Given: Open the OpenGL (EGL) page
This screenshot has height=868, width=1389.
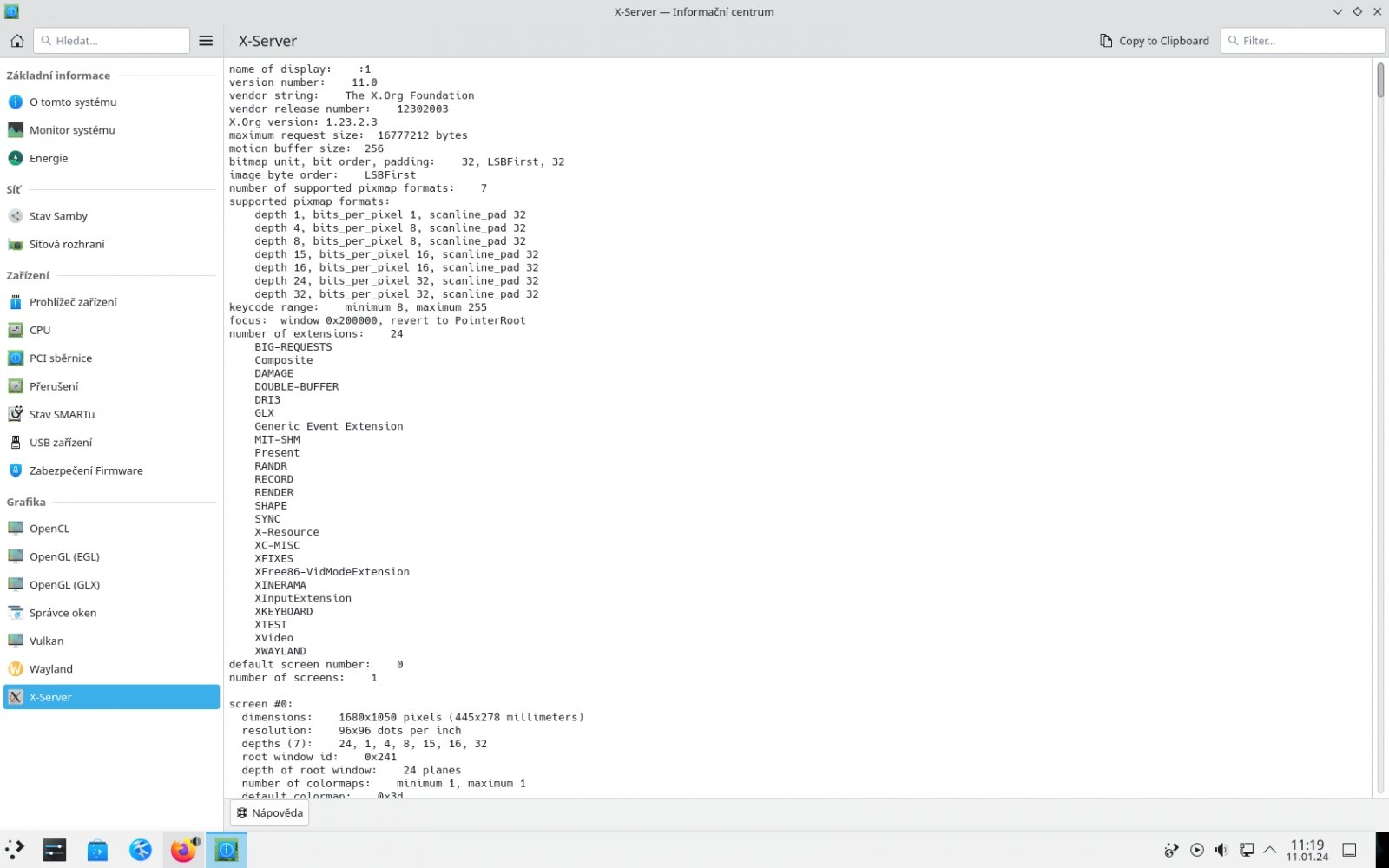Looking at the screenshot, I should [111, 556].
